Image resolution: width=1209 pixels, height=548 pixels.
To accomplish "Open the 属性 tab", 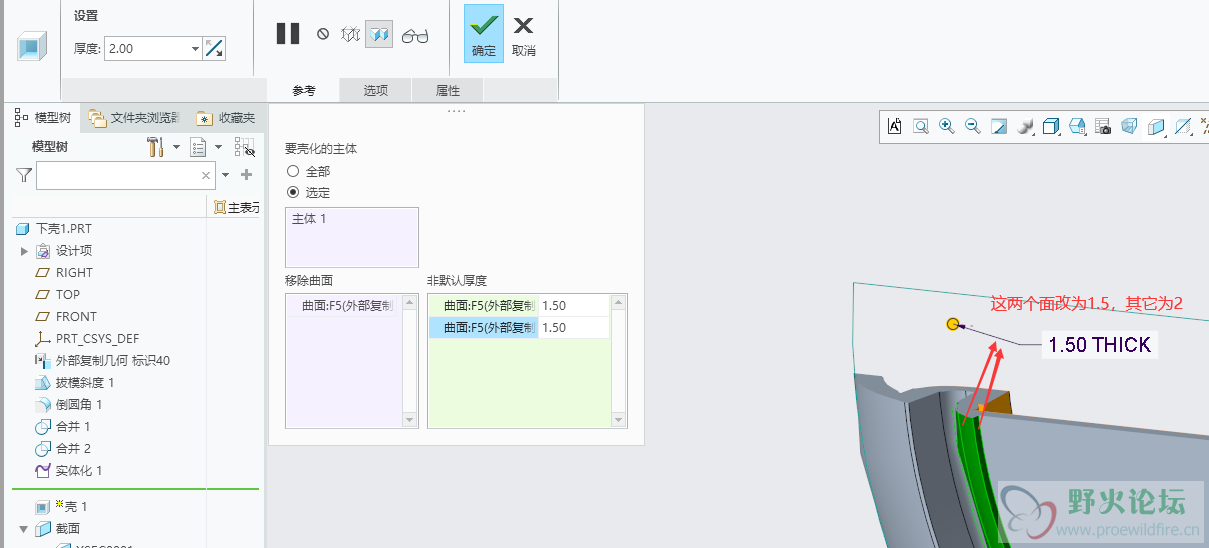I will [x=448, y=90].
